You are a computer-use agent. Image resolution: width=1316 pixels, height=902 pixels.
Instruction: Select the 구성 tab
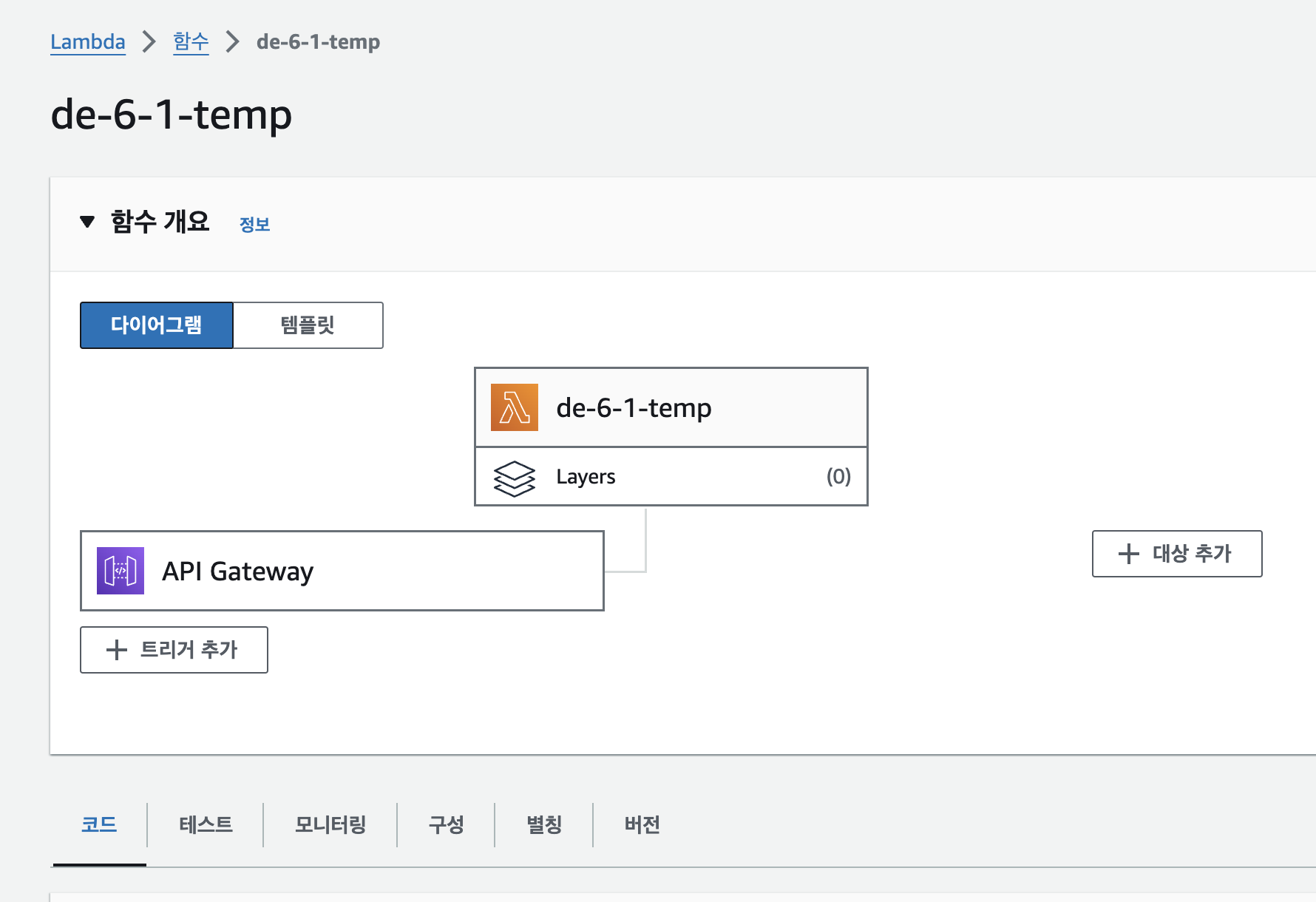click(446, 824)
